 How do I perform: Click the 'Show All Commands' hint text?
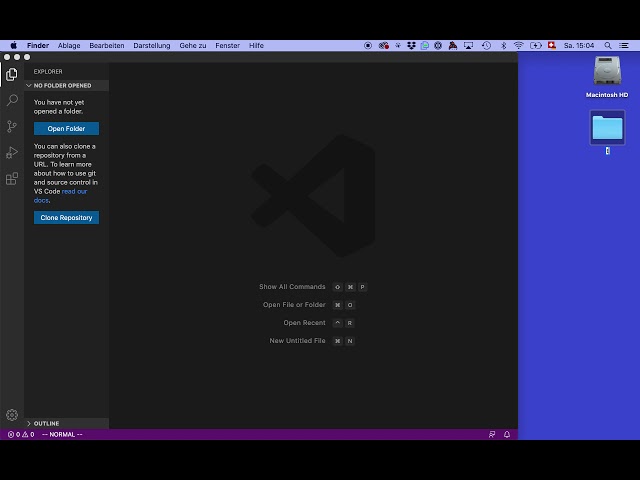tap(292, 287)
